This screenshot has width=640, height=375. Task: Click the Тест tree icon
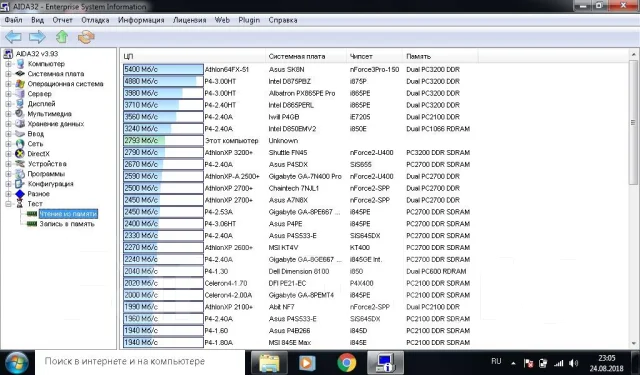pos(20,204)
